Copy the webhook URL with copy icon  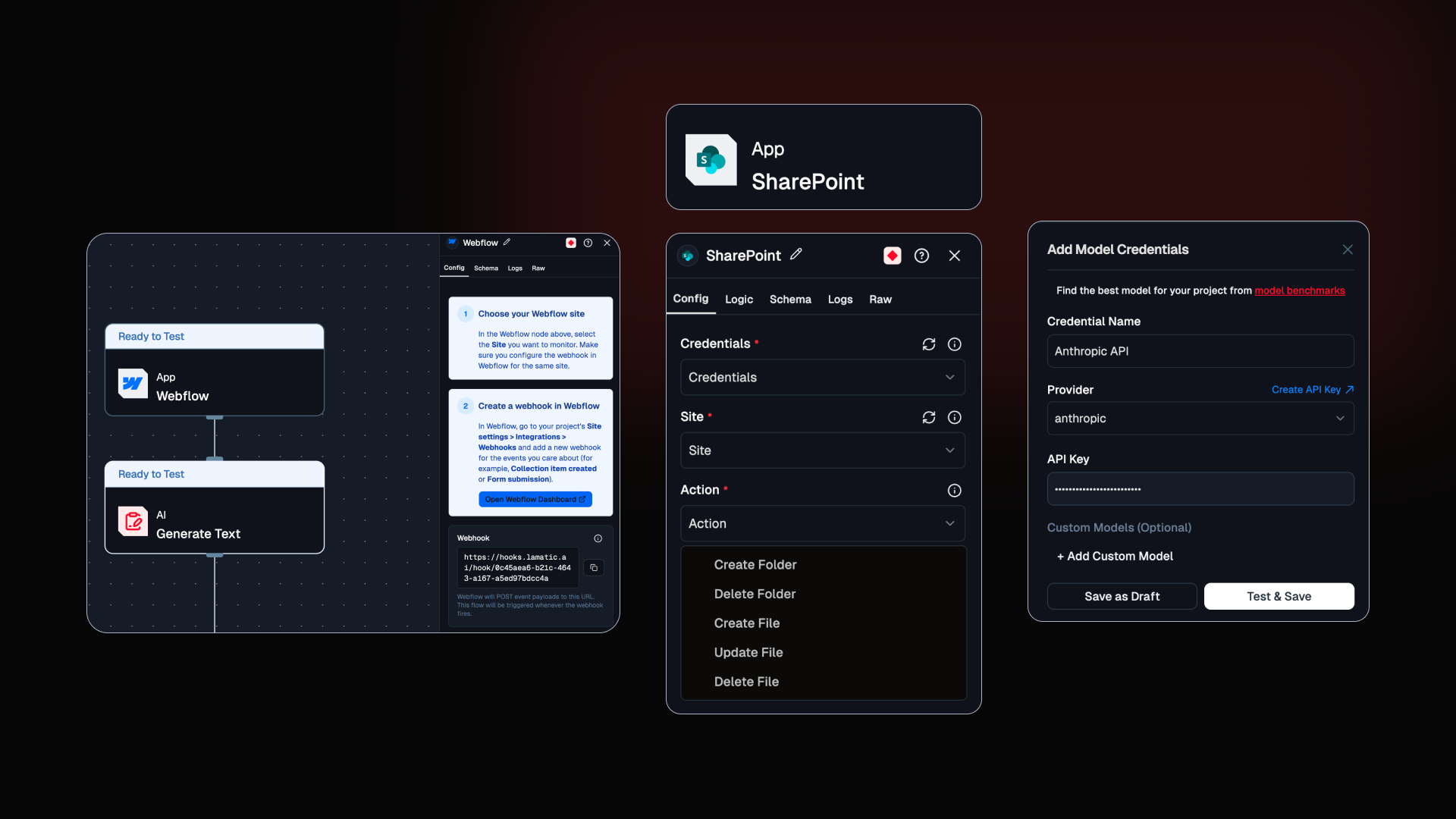click(x=594, y=568)
